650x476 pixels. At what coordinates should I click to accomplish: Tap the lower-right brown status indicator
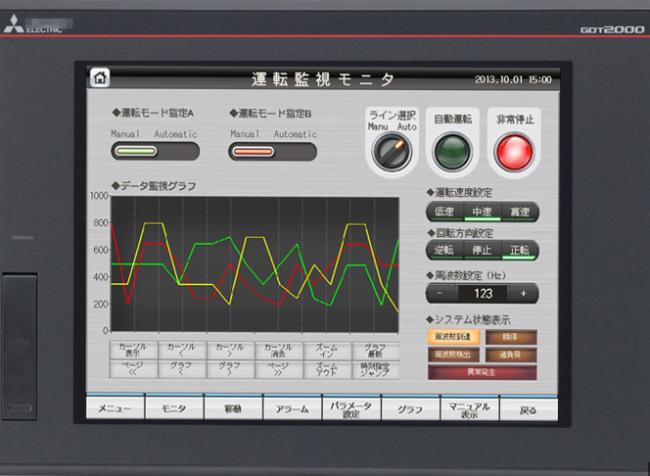pos(511,355)
